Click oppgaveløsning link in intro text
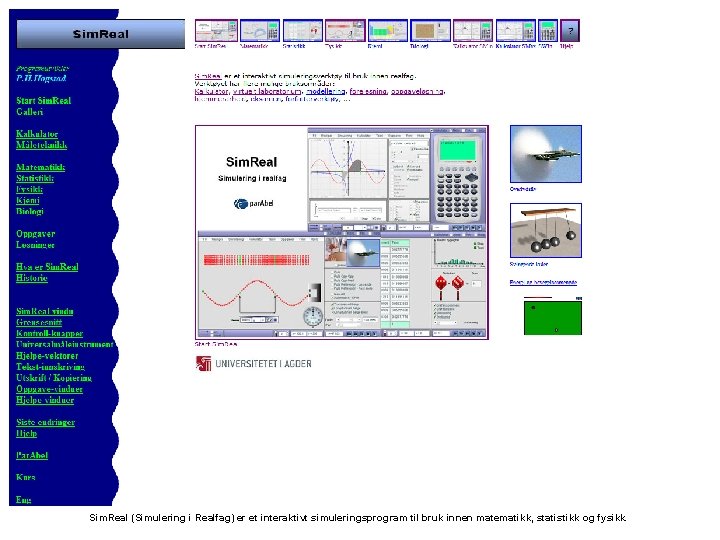720x540 pixels. pos(417,91)
